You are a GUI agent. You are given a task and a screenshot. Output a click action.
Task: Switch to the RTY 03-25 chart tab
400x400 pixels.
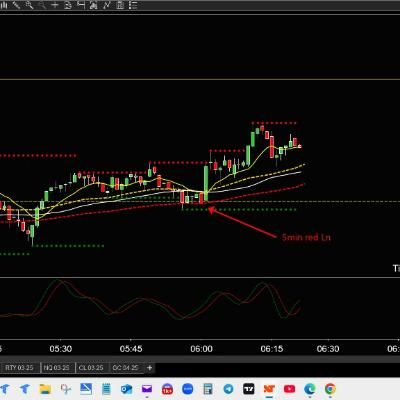[19, 368]
